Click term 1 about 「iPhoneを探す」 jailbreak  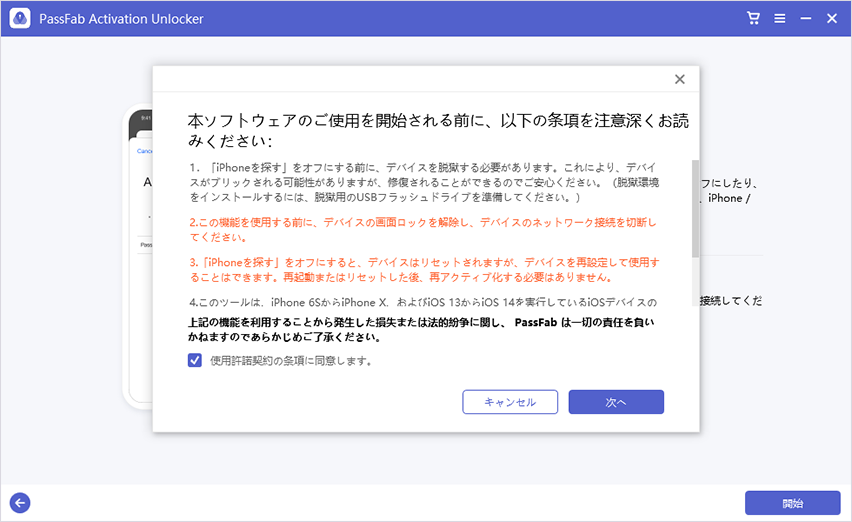424,183
